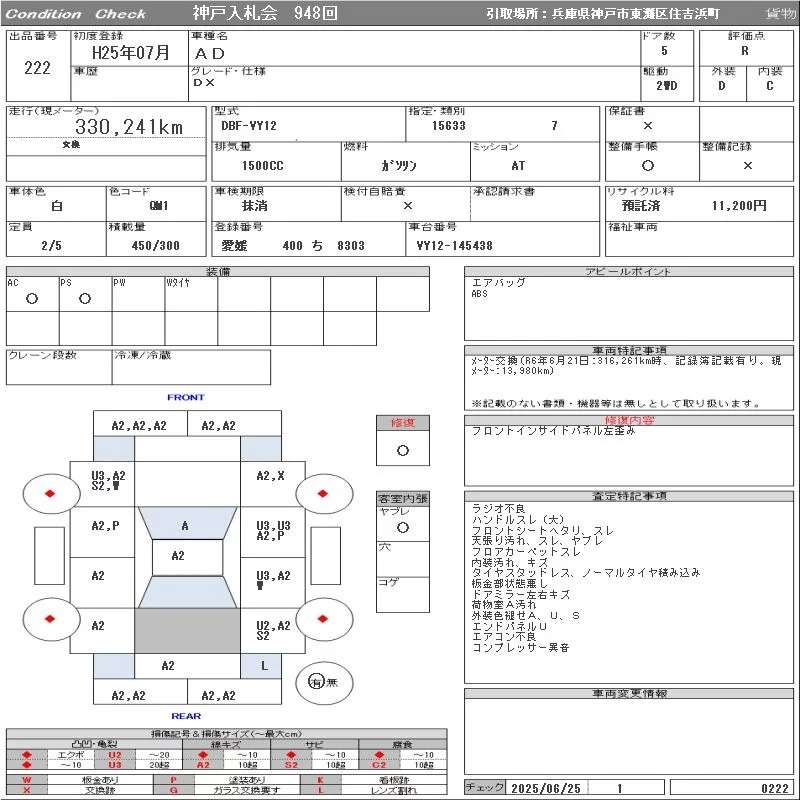This screenshot has width=800, height=800.
Task: Click the red U3 legend label
Action: [115, 765]
